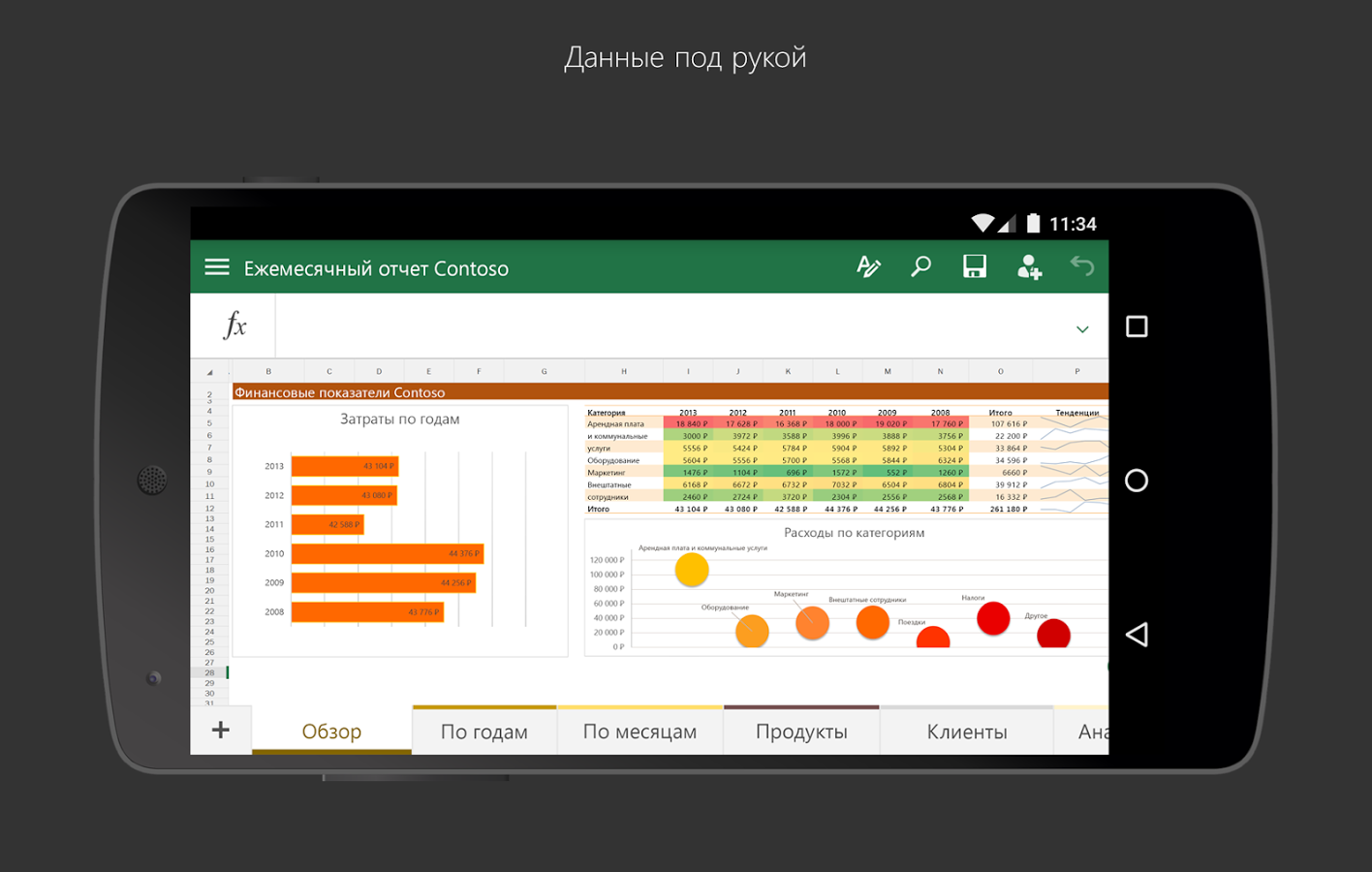Open the hamburger navigation menu
The image size is (1372, 872).
[x=217, y=267]
